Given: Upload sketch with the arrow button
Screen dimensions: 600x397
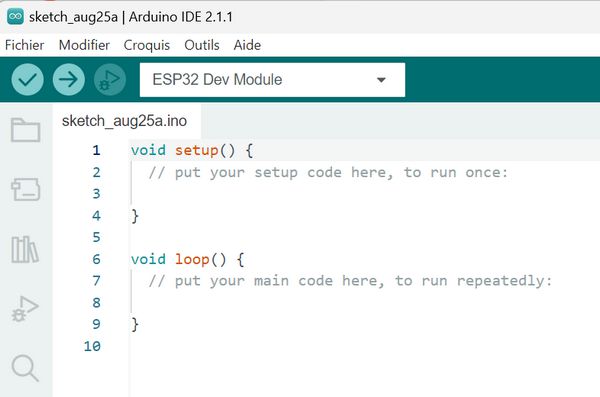Looking at the screenshot, I should tap(68, 80).
